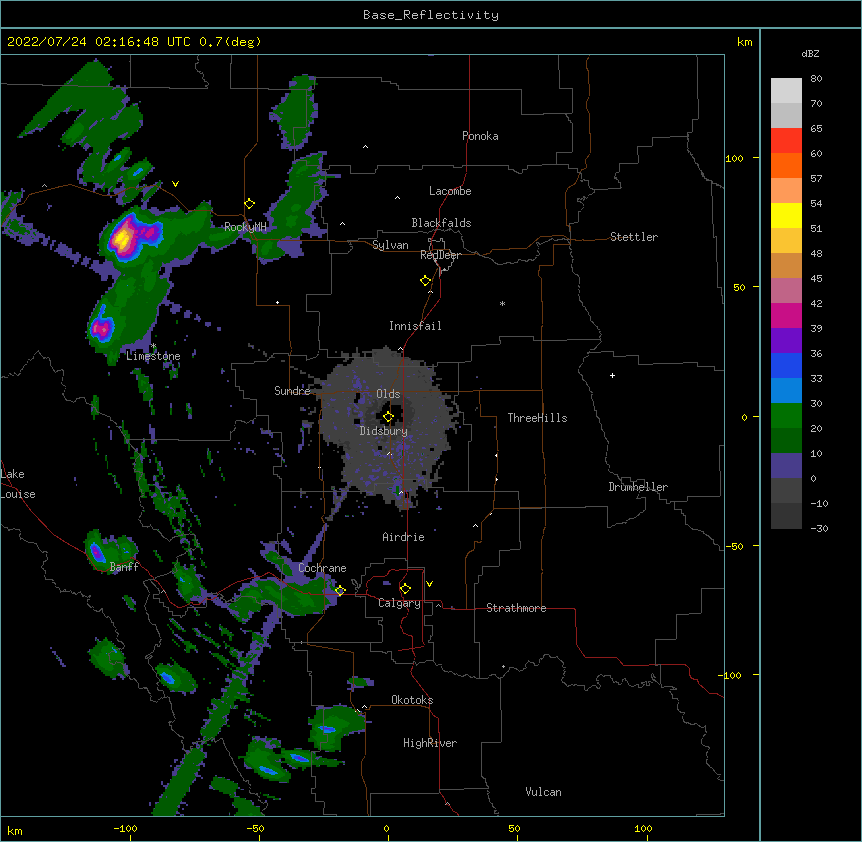The image size is (862, 842).
Task: Click the Blackfalds city label
Action: click(x=441, y=223)
